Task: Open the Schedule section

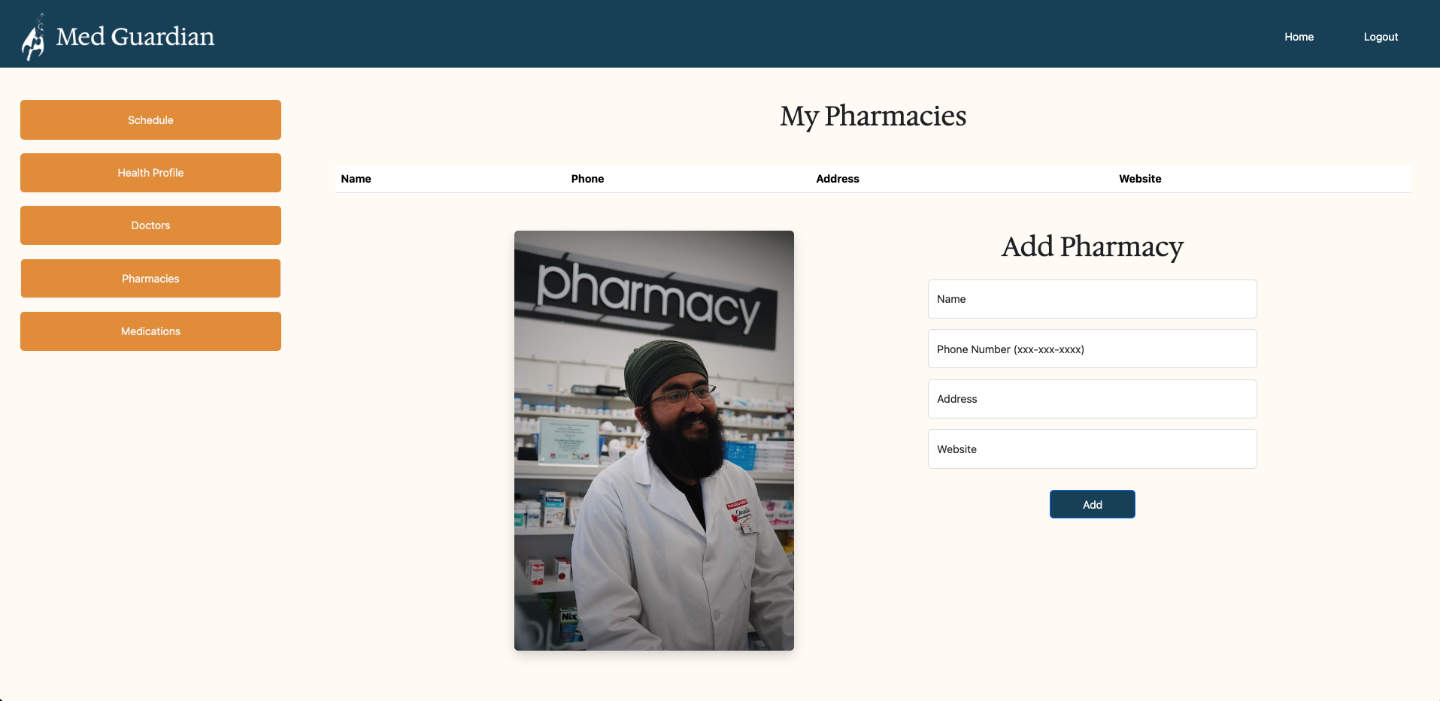Action: pos(150,120)
